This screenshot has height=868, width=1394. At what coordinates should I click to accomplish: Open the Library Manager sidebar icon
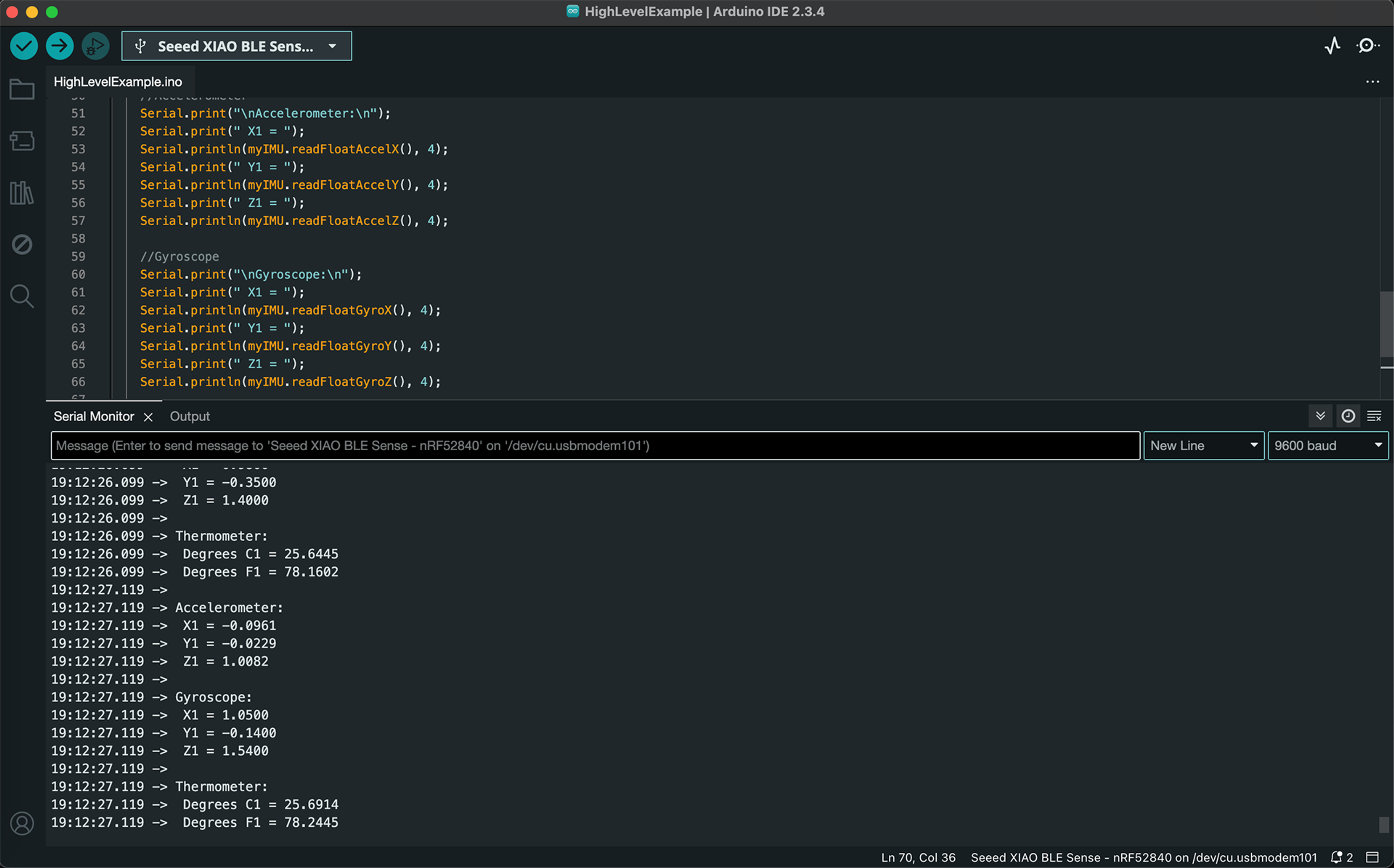click(22, 193)
